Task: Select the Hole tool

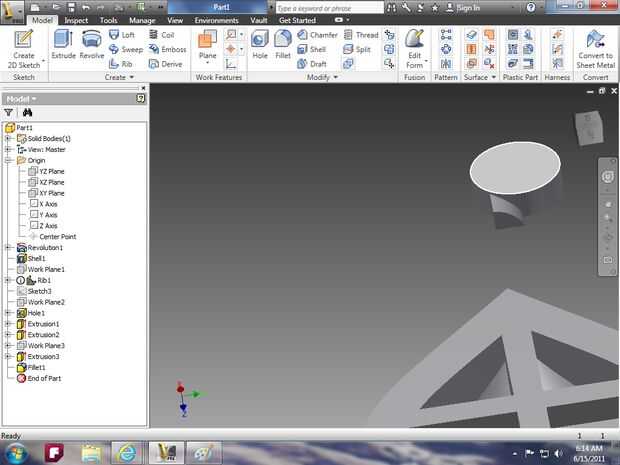Action: point(260,44)
